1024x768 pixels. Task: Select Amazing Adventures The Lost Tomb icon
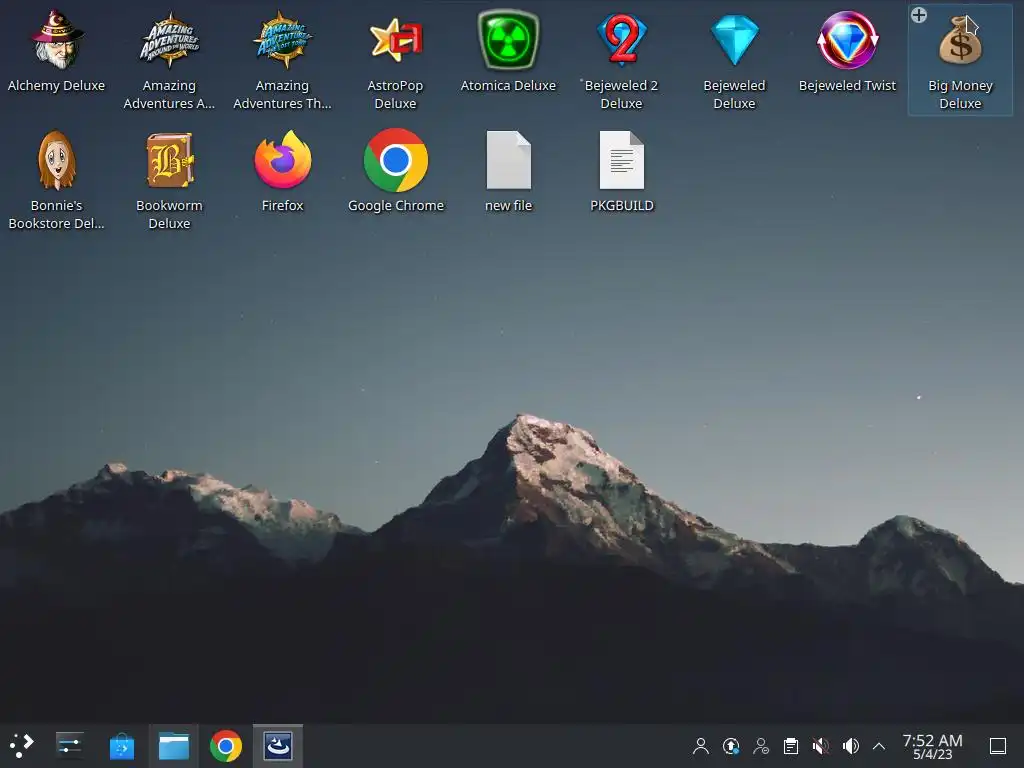tap(283, 40)
